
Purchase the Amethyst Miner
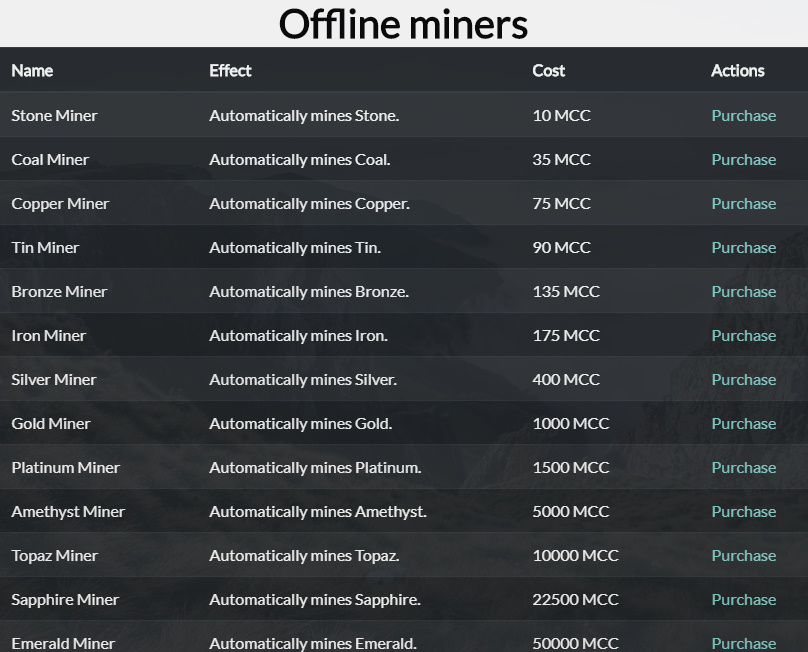pyautogui.click(x=744, y=512)
